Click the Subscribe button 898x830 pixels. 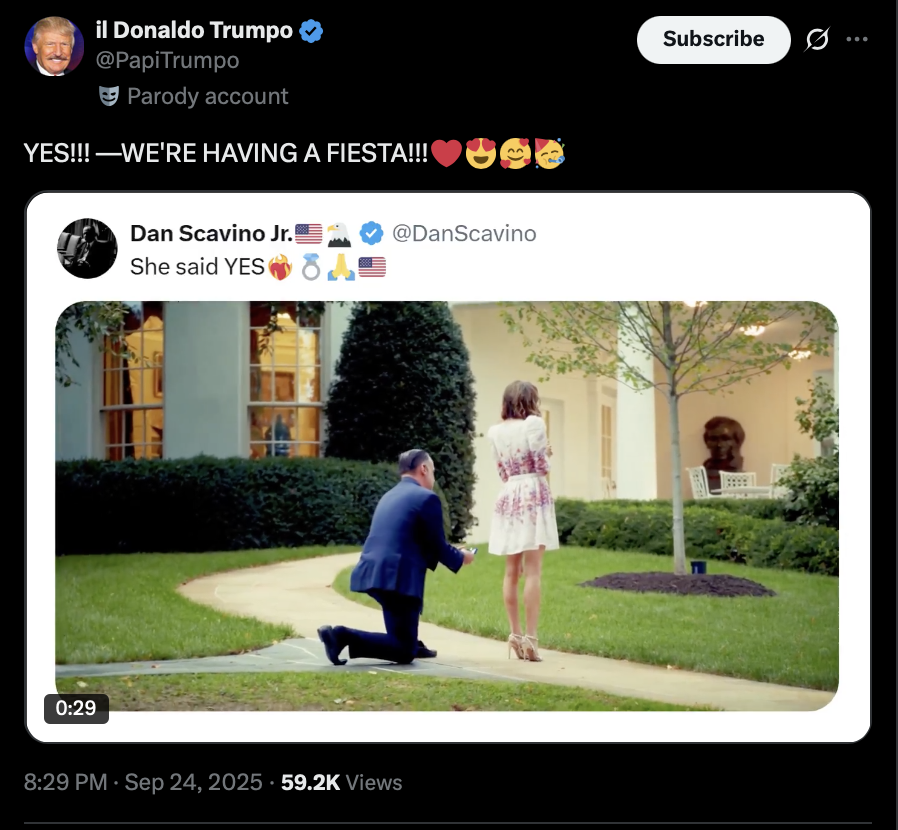(714, 40)
